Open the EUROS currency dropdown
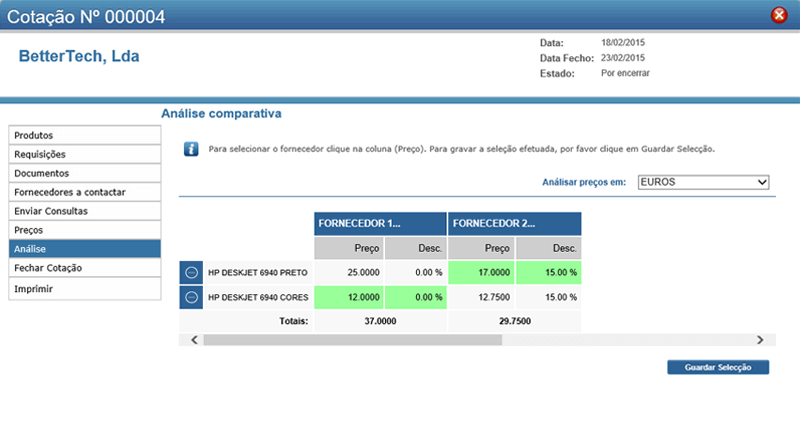The width and height of the screenshot is (800, 441). (x=704, y=182)
